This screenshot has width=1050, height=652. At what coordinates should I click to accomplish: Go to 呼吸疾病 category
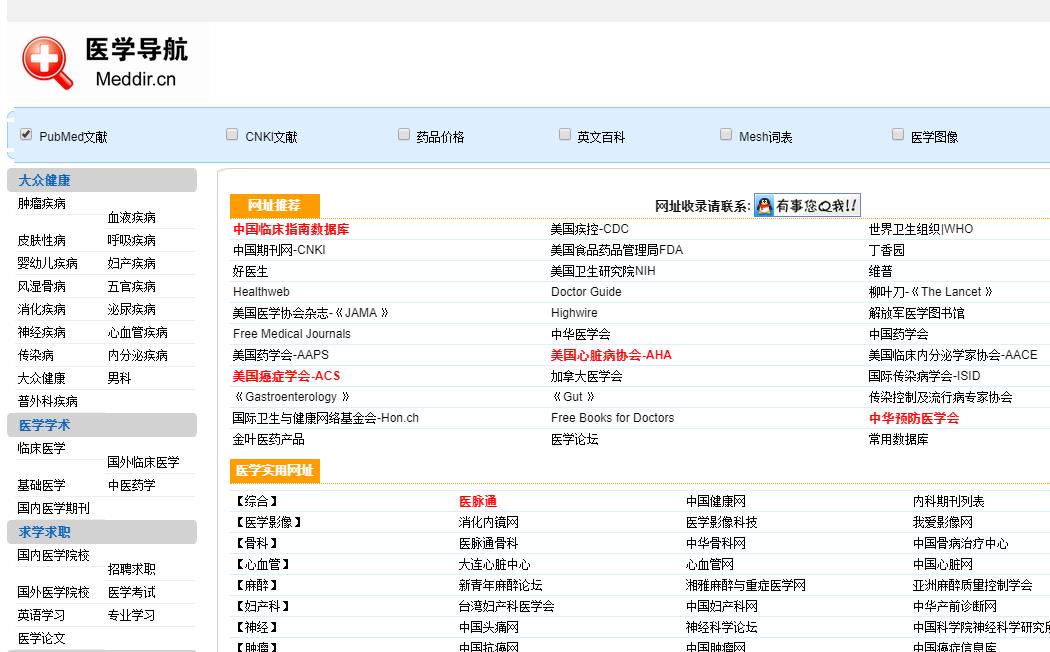[131, 240]
